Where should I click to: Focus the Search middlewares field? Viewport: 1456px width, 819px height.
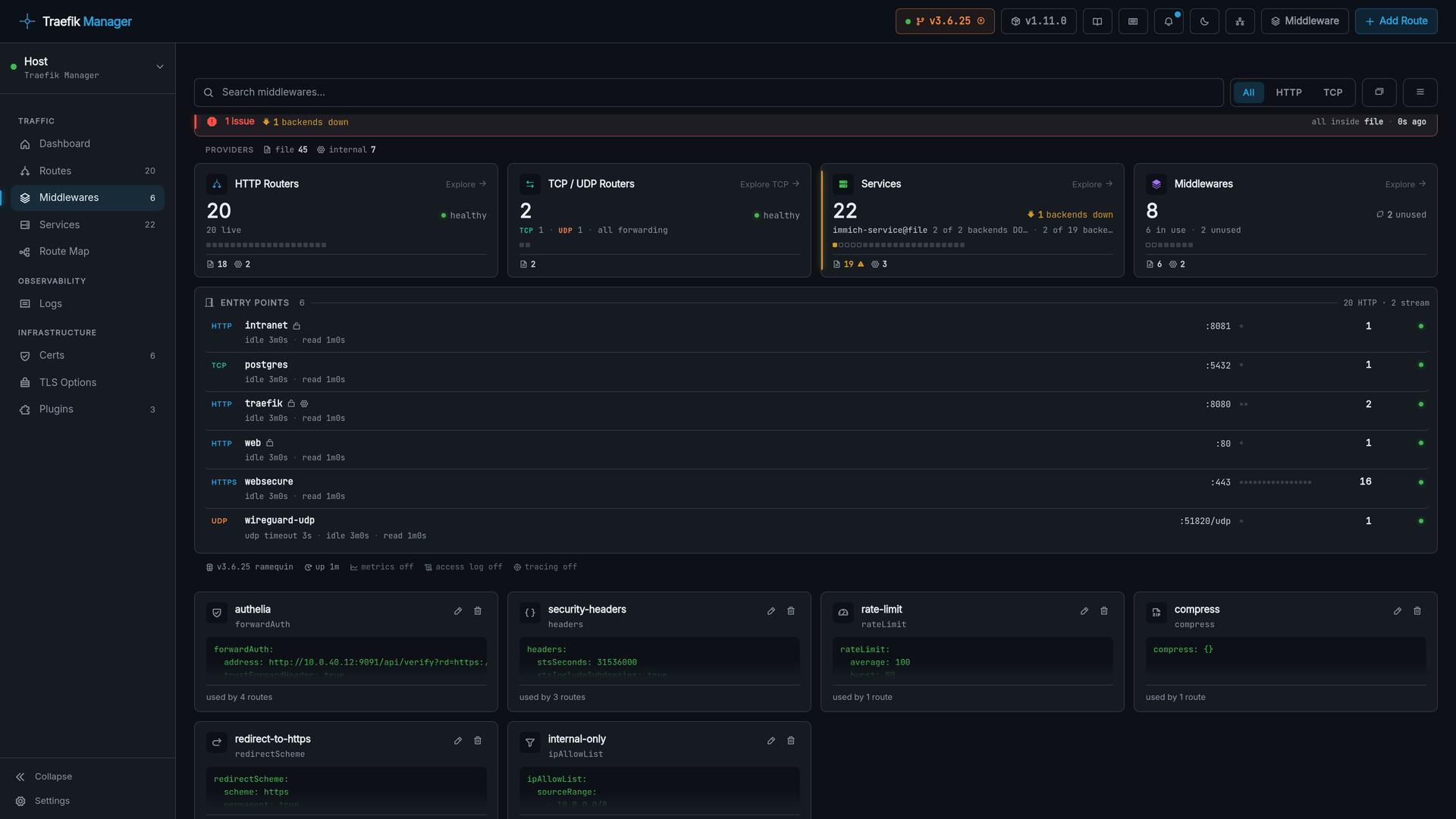[708, 93]
